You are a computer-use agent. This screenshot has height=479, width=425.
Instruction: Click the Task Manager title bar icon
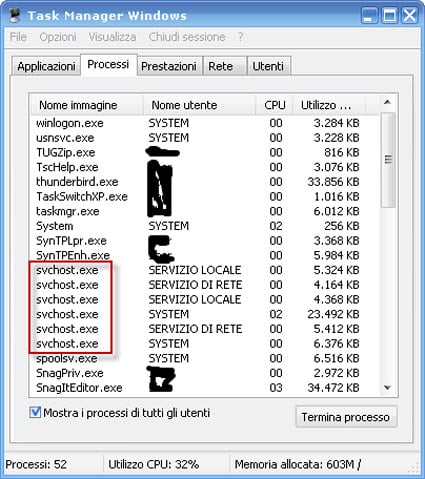coord(15,15)
